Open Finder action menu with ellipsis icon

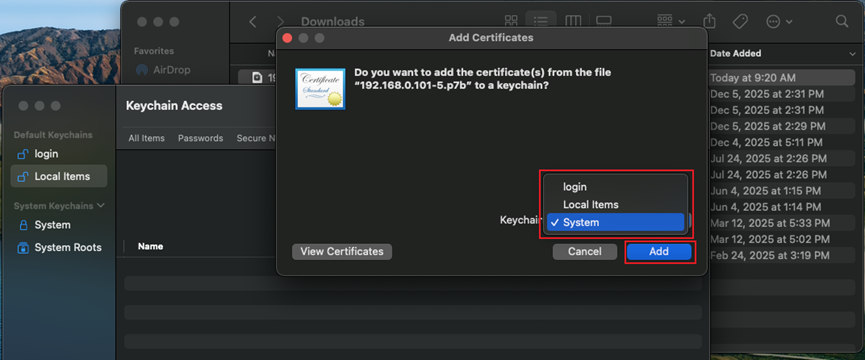click(x=779, y=22)
